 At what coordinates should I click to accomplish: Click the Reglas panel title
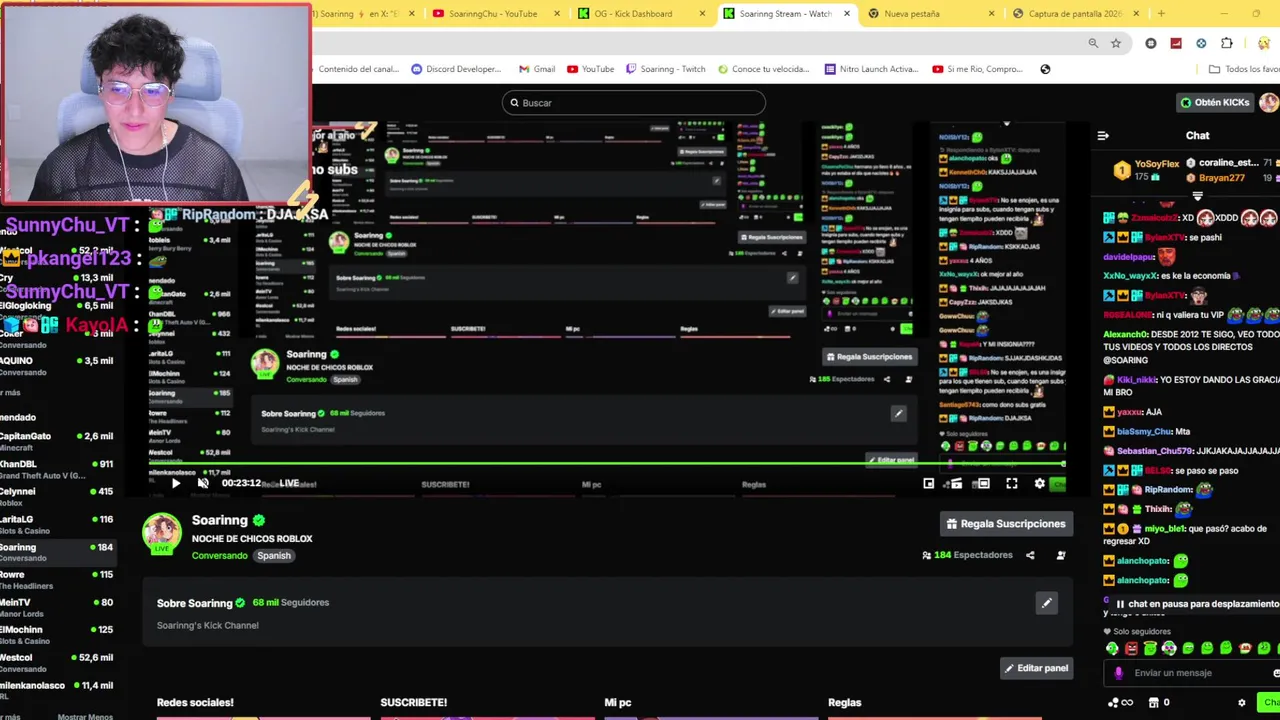(844, 703)
